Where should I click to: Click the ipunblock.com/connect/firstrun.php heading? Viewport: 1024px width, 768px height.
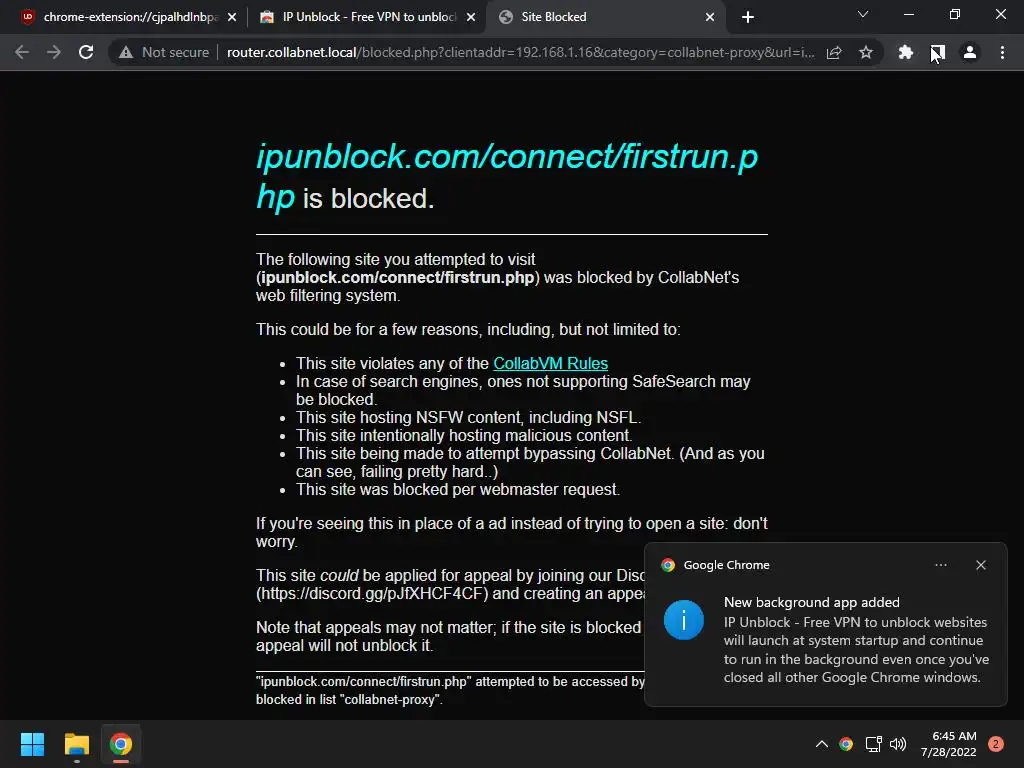pos(507,176)
